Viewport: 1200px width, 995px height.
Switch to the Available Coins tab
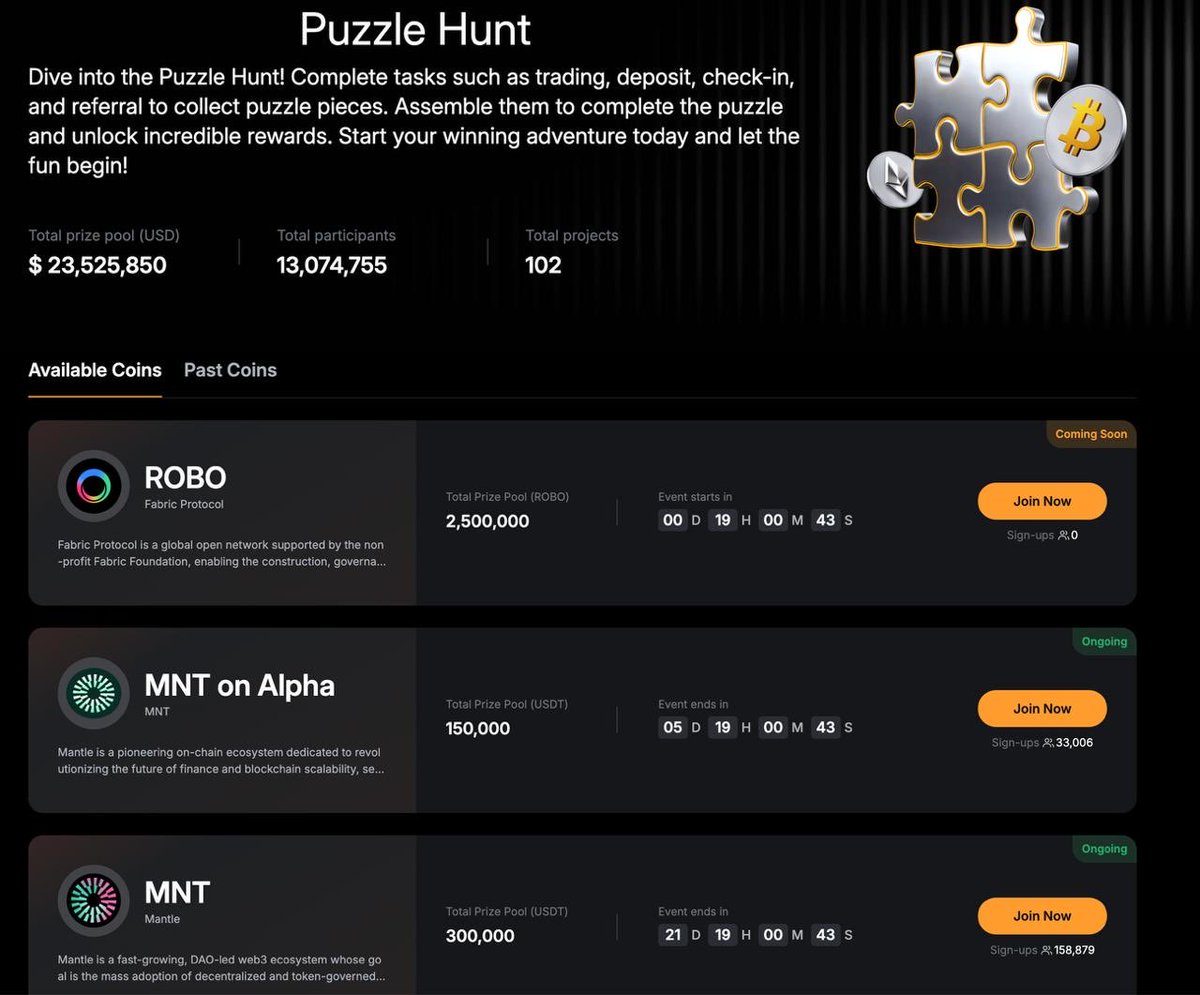click(95, 370)
